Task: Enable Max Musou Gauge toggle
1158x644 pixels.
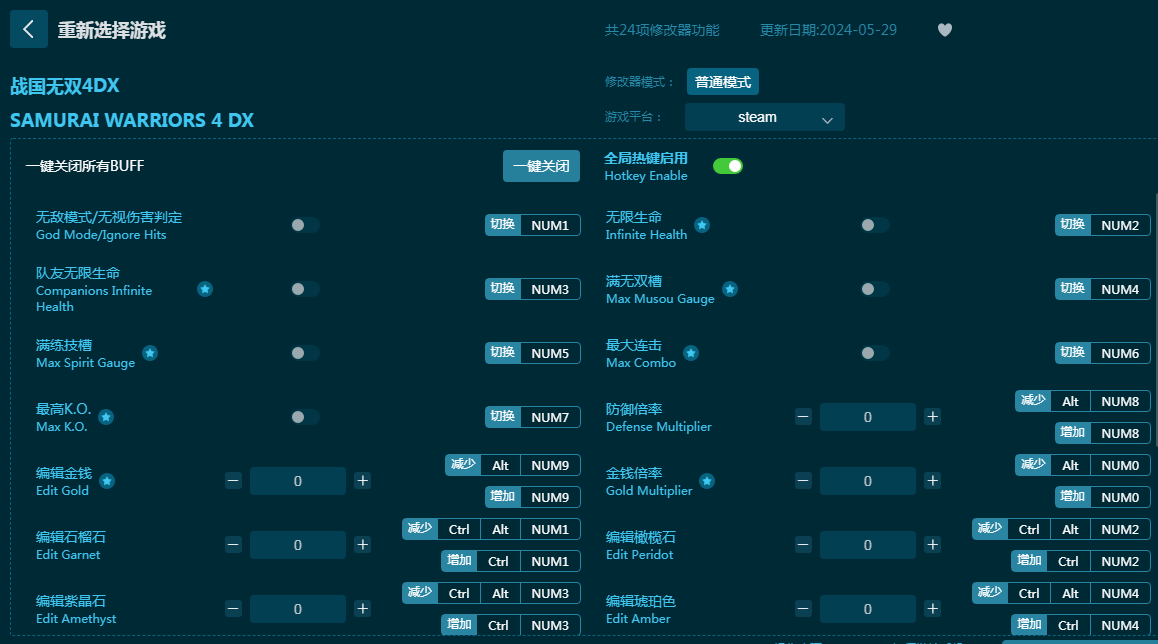Action: (874, 289)
